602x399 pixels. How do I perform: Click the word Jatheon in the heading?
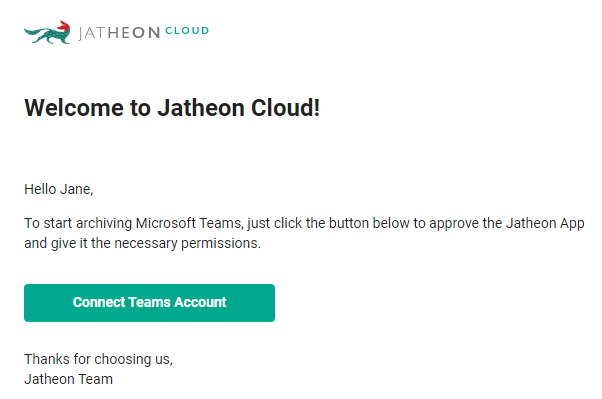201,108
